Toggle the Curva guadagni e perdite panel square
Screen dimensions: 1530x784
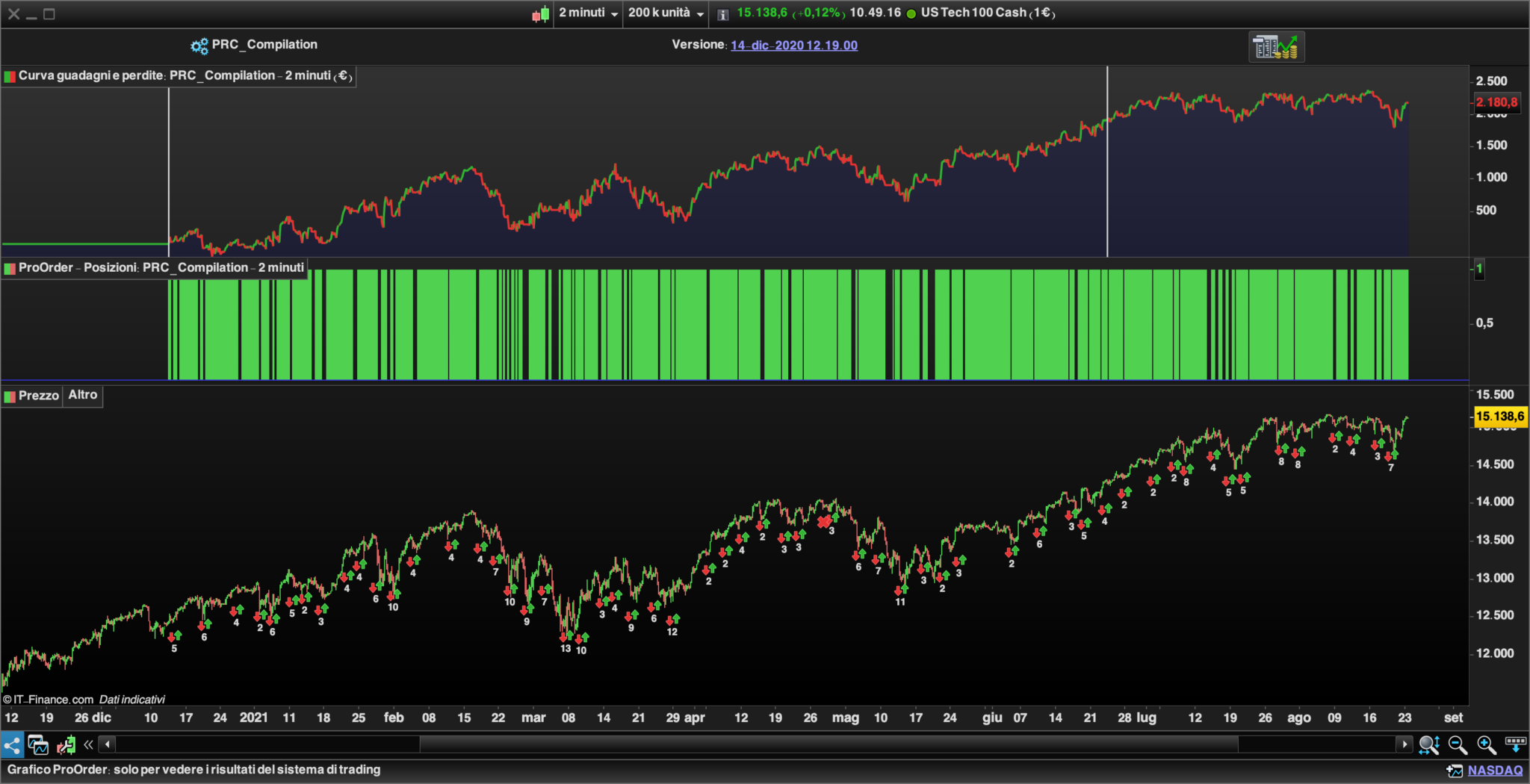pos(10,76)
